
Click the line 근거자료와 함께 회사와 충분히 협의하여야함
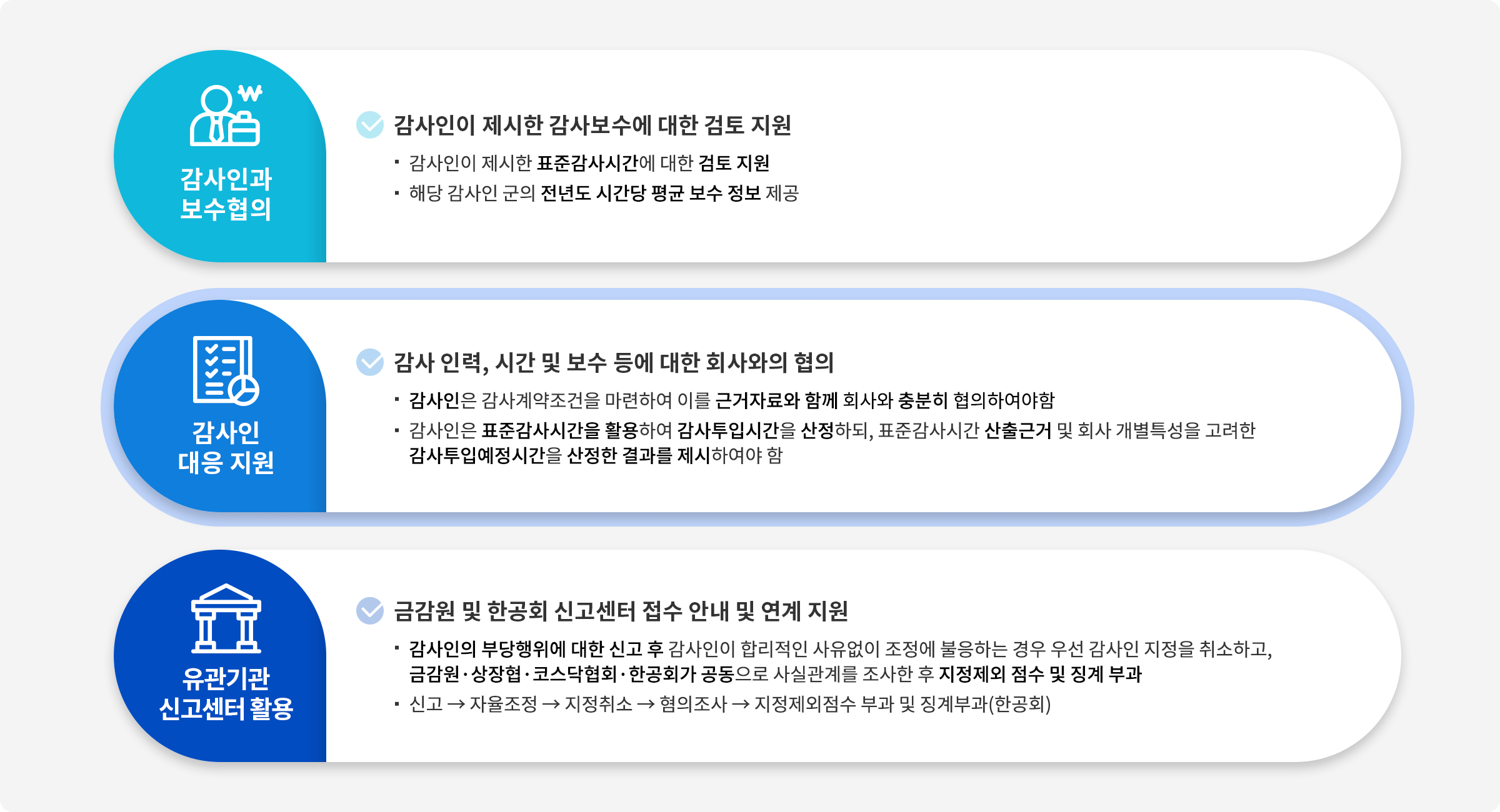732,400
